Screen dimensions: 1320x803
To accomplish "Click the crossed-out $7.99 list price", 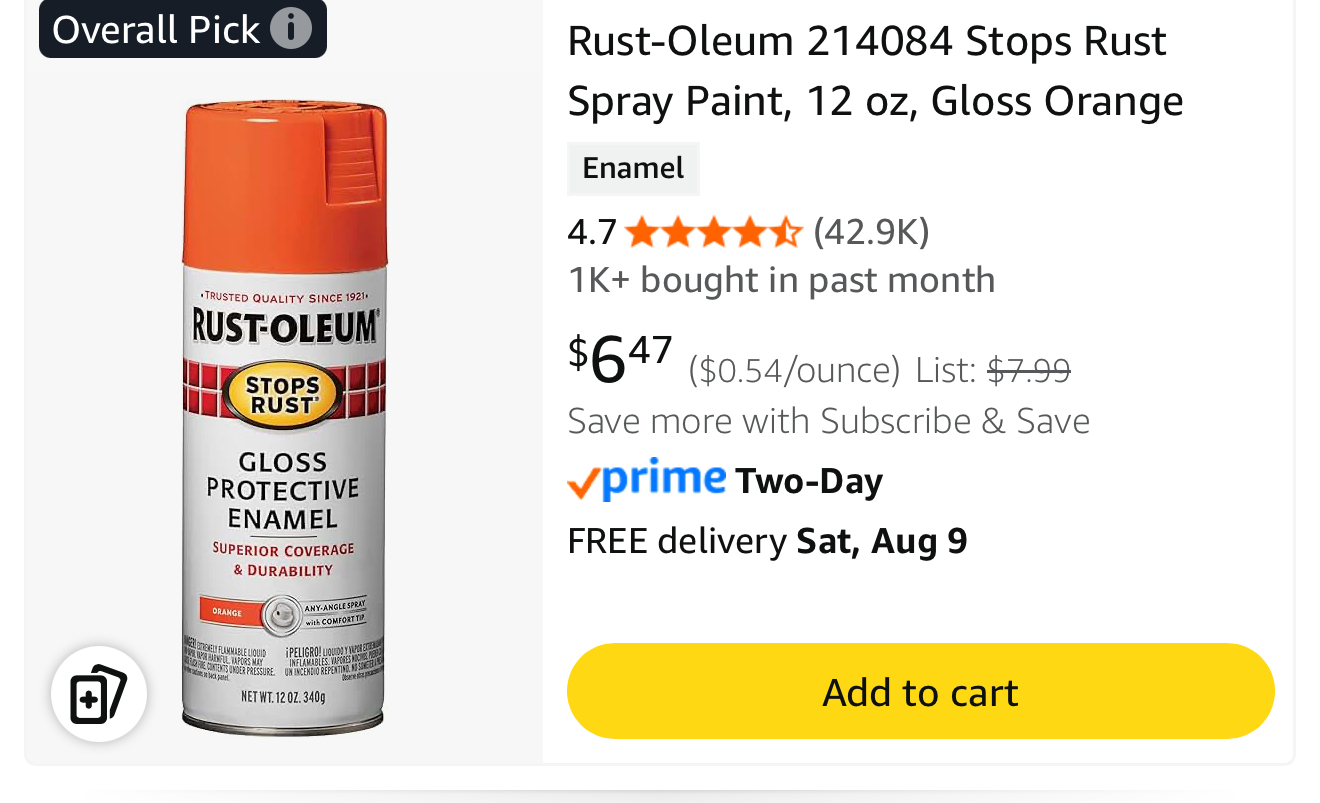I will [x=1029, y=370].
